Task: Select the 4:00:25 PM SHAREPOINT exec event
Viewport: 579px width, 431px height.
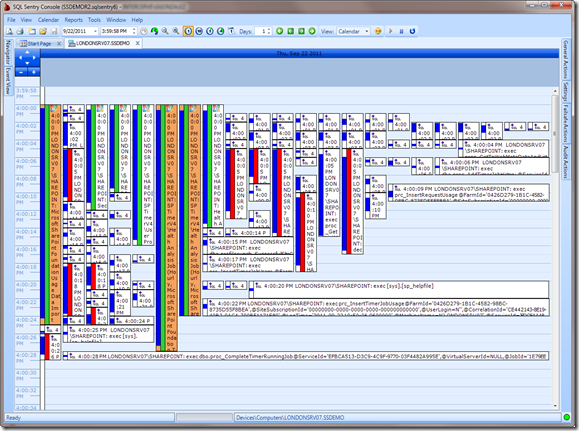Action: pyautogui.click(x=108, y=333)
